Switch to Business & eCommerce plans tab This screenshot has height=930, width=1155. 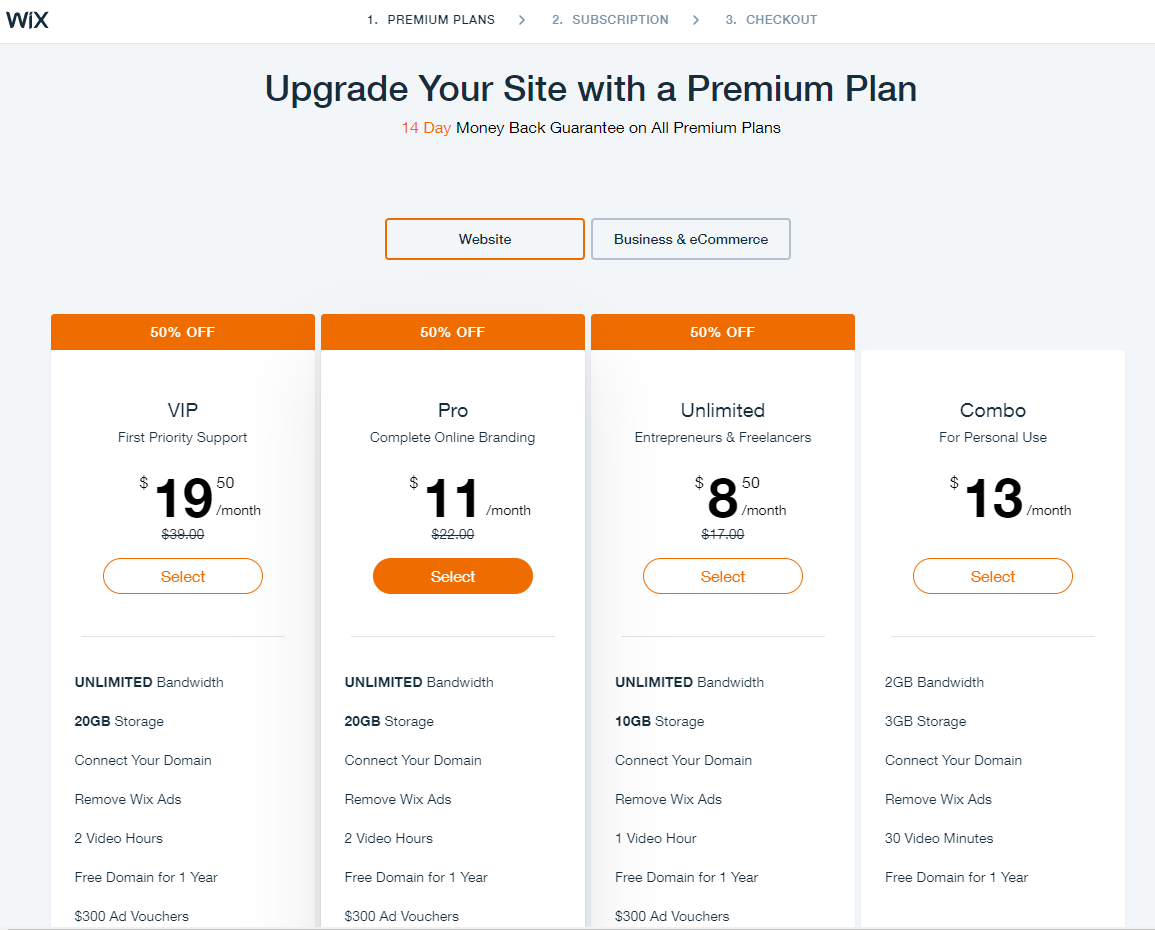[690, 239]
